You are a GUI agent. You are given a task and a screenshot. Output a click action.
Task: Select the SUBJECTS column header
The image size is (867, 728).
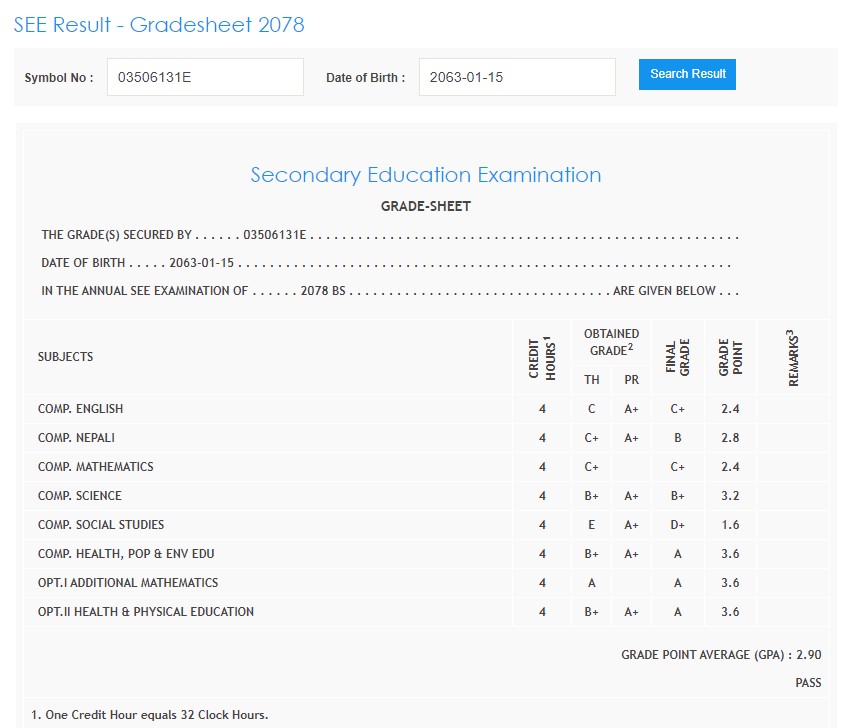[x=65, y=357]
